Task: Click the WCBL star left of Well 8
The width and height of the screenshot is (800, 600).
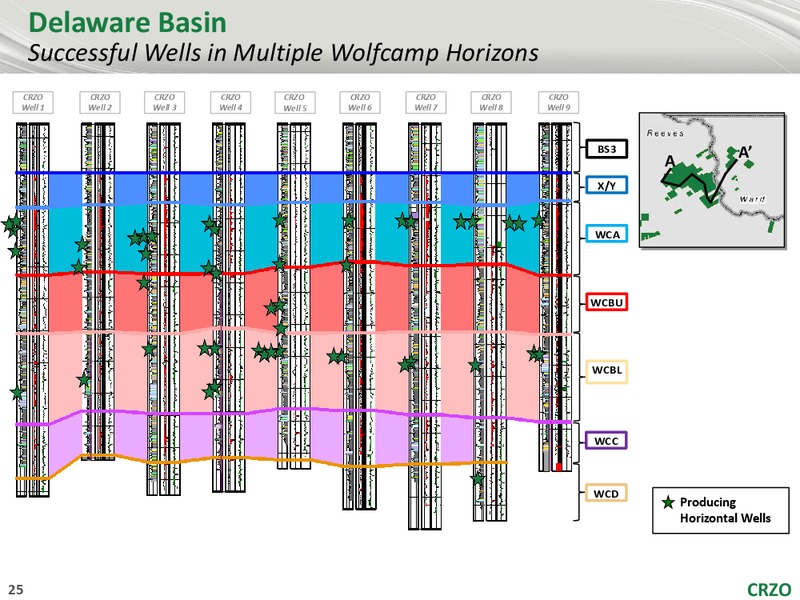Action: (x=476, y=365)
